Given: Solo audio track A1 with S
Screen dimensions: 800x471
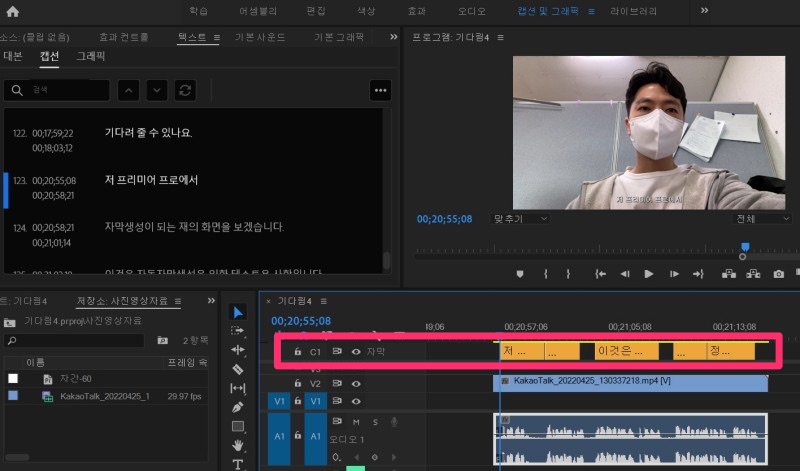Looking at the screenshot, I should tap(376, 422).
